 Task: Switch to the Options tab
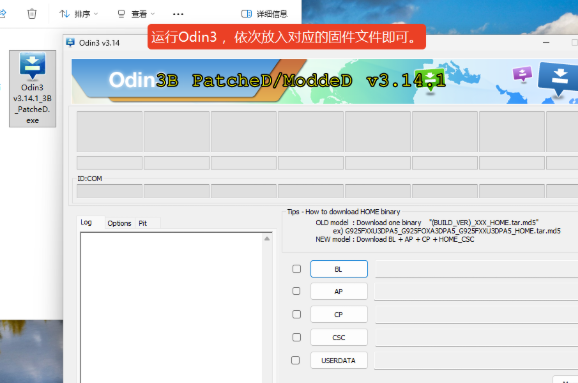(x=119, y=223)
